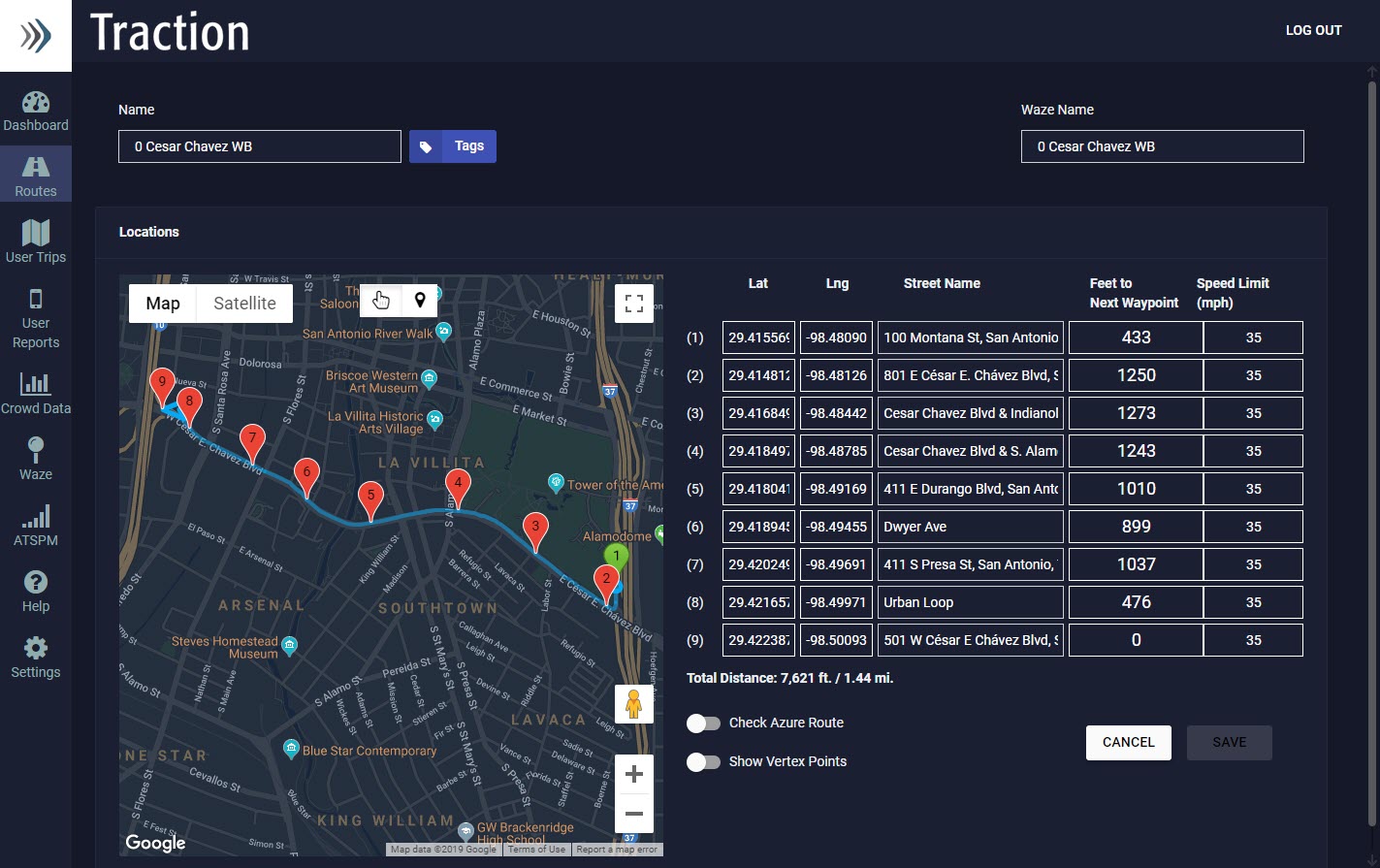This screenshot has height=868, width=1380.
Task: Click the Traction logo chevron icon
Action: click(36, 36)
